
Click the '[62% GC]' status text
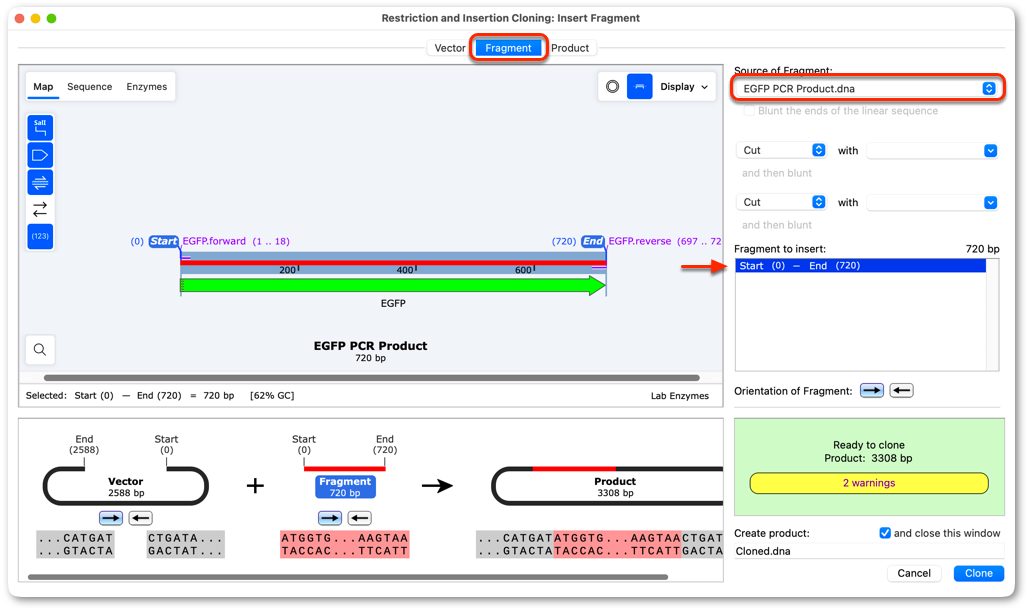point(272,396)
